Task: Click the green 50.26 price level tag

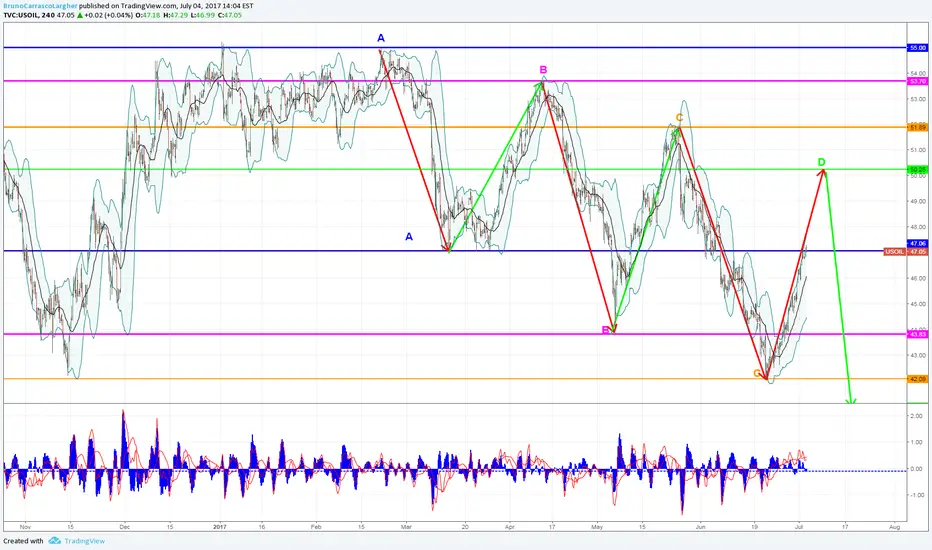Action: (x=917, y=169)
